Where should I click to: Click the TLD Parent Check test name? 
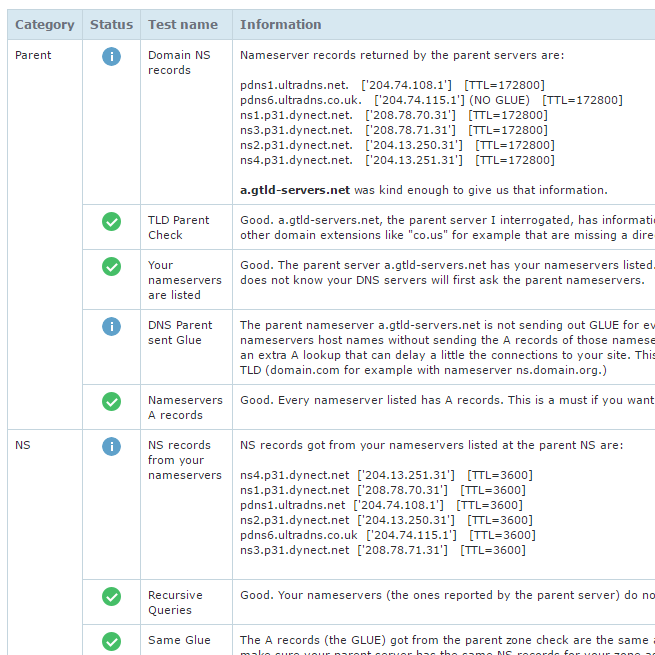click(x=178, y=228)
